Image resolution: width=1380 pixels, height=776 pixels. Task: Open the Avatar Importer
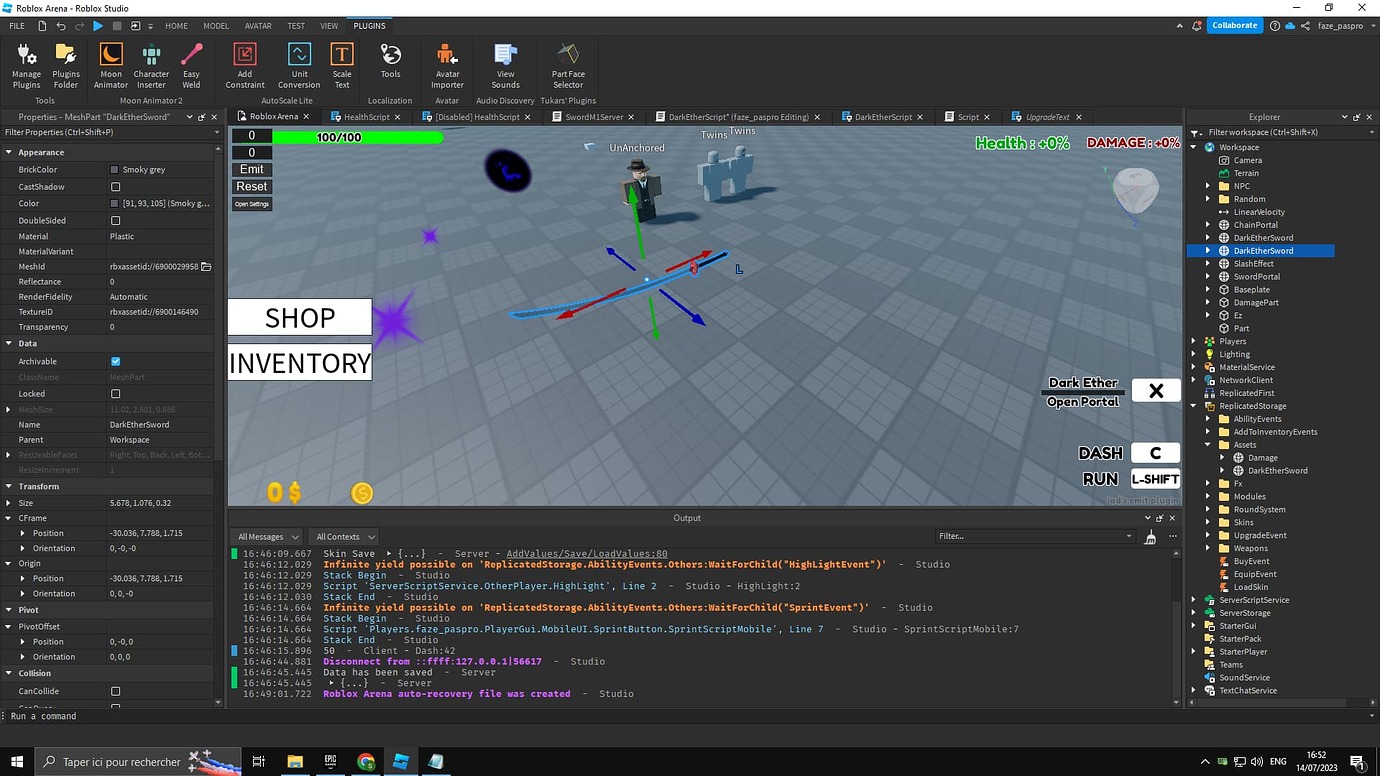click(x=447, y=66)
